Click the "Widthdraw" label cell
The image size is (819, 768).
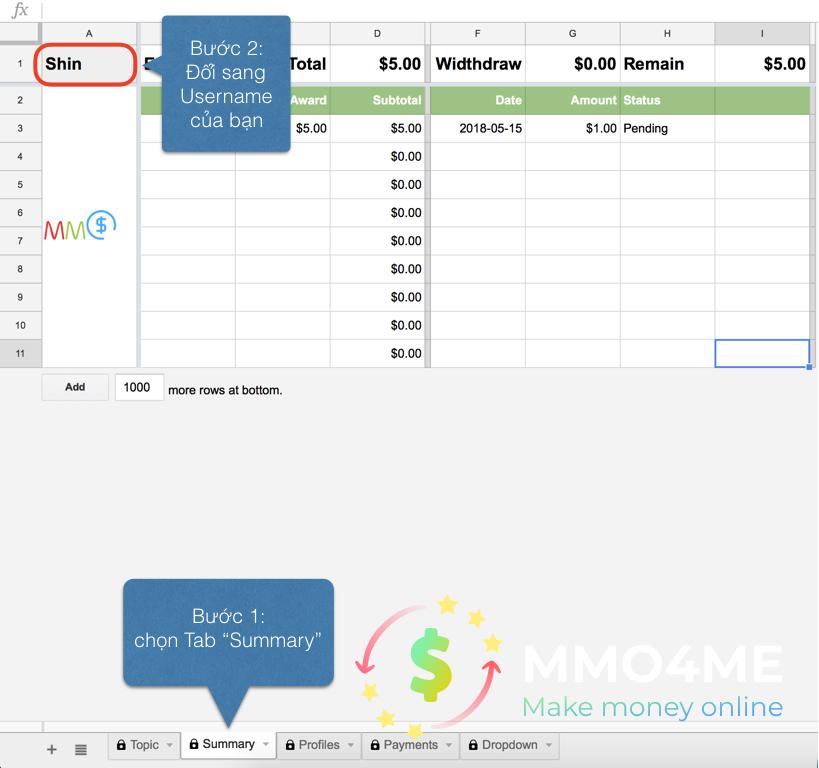click(x=477, y=64)
